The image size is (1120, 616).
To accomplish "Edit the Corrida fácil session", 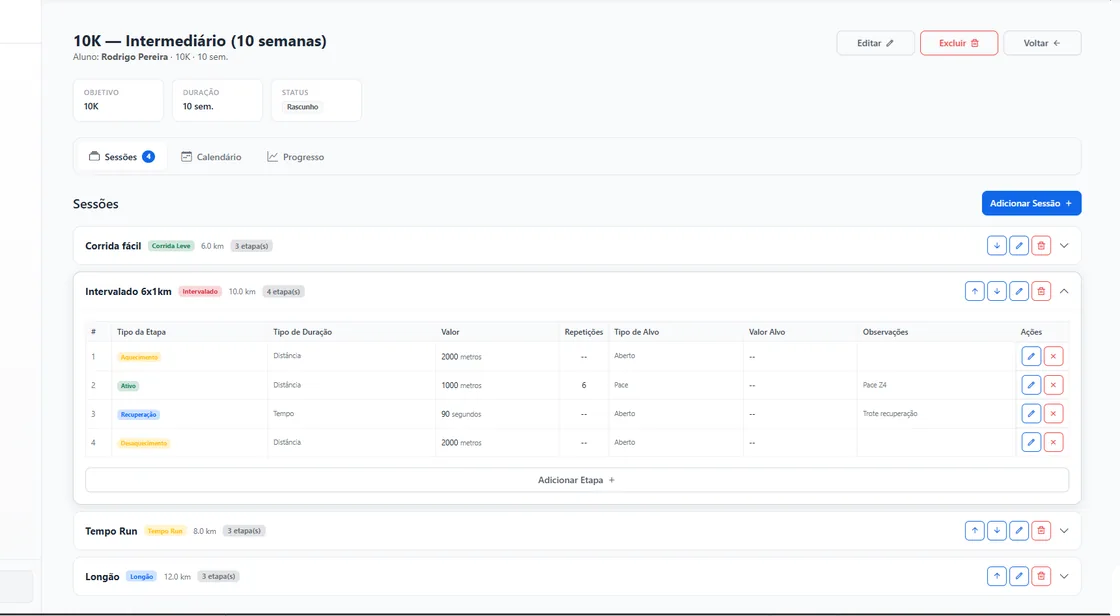I will point(1019,246).
